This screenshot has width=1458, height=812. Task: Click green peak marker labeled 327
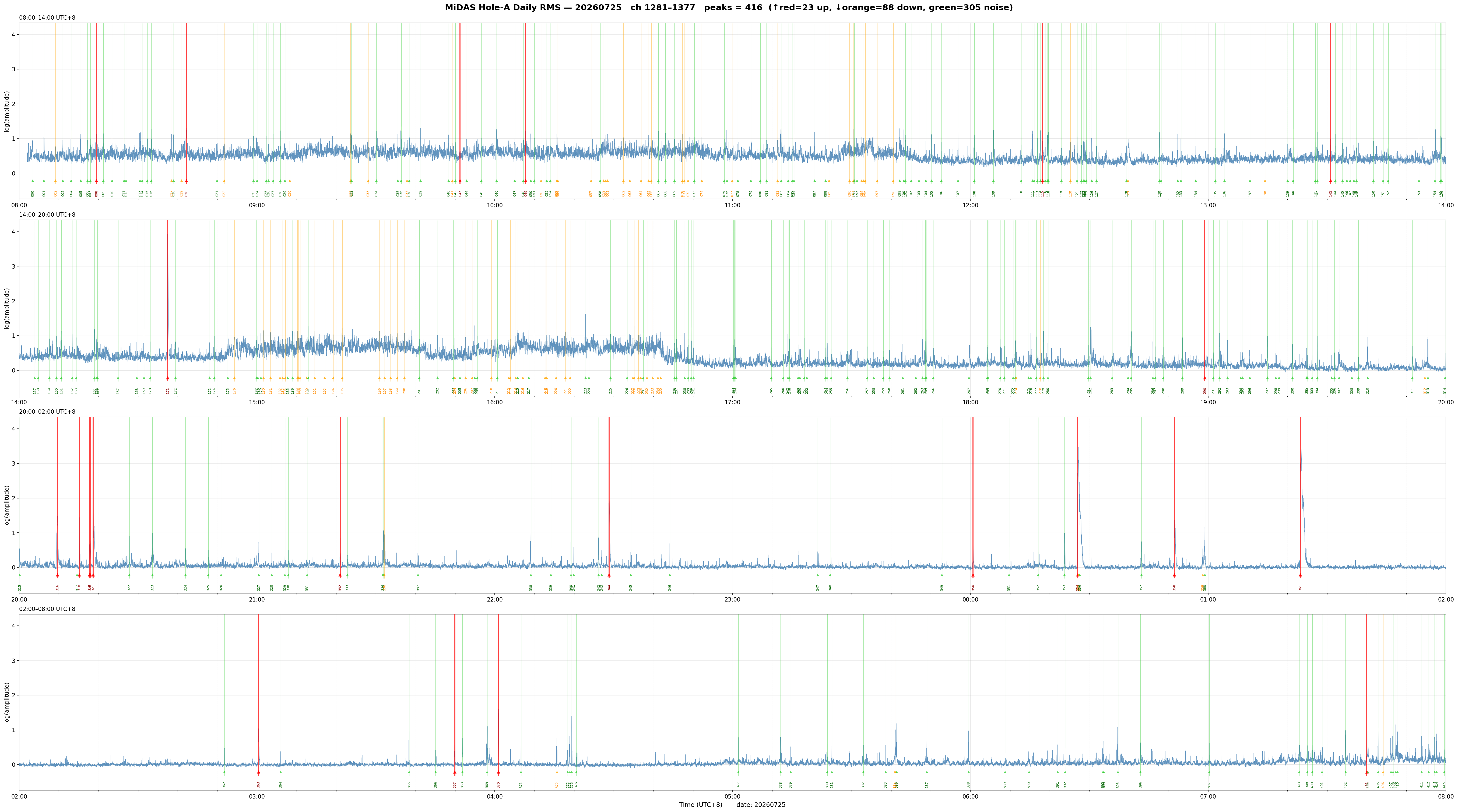point(259,575)
